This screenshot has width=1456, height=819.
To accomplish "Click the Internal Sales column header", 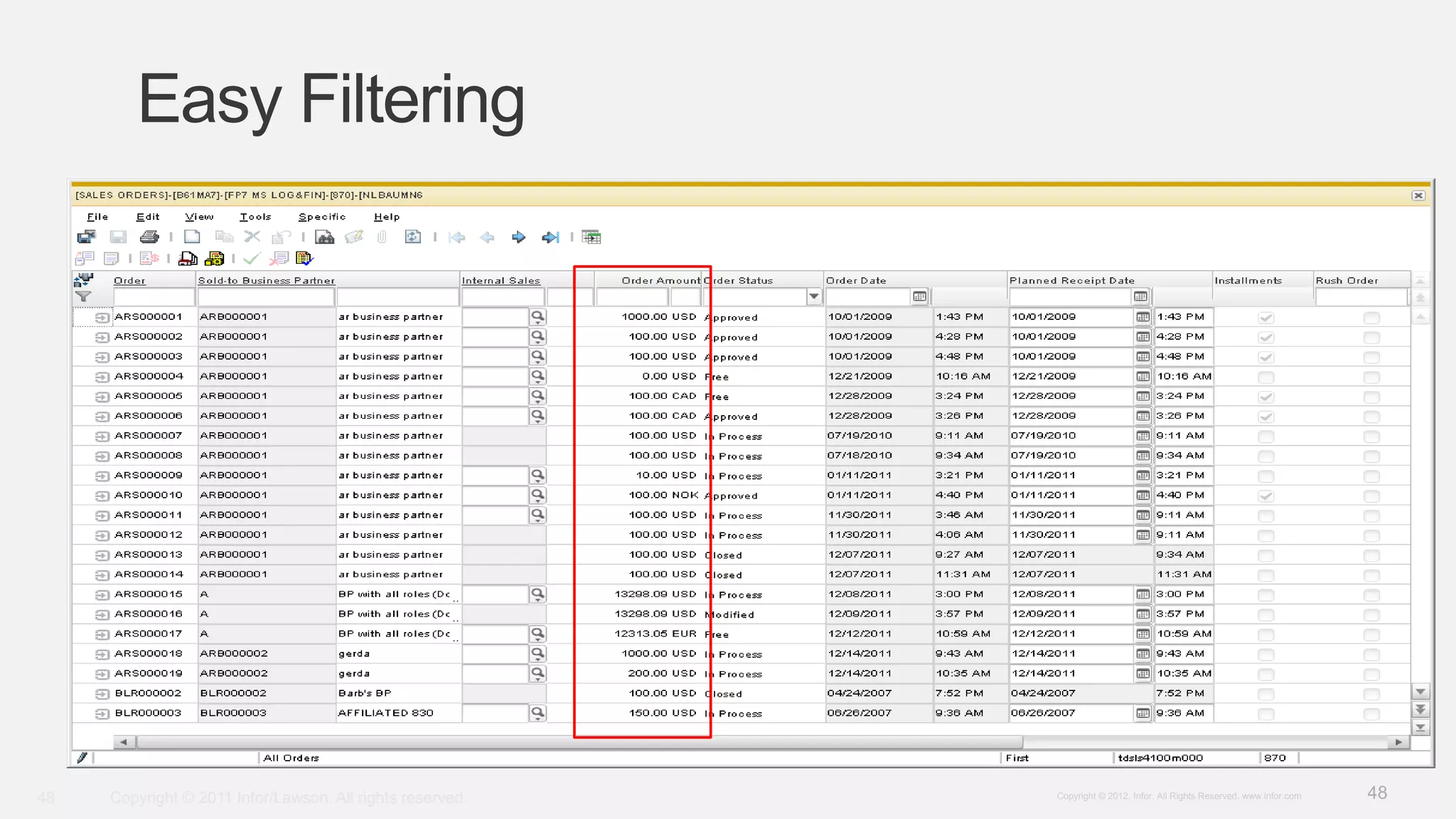I will tap(500, 281).
